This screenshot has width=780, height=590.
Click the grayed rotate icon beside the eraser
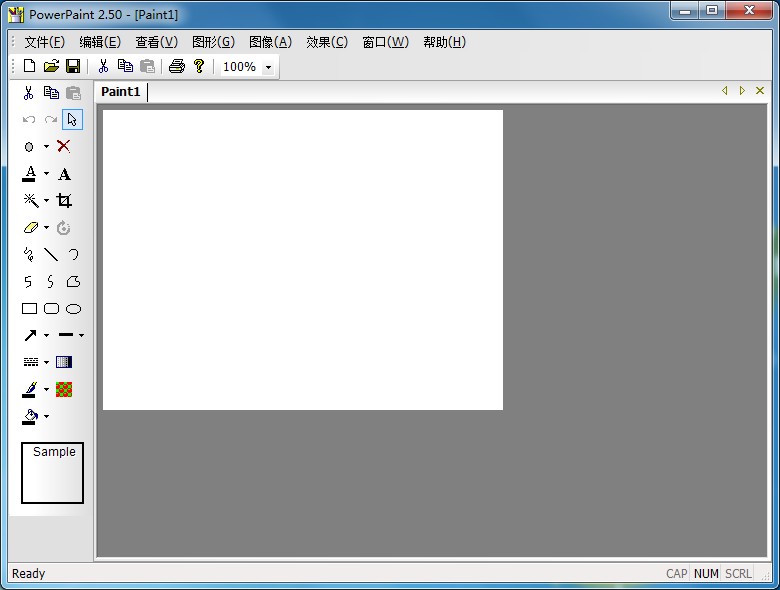point(64,227)
